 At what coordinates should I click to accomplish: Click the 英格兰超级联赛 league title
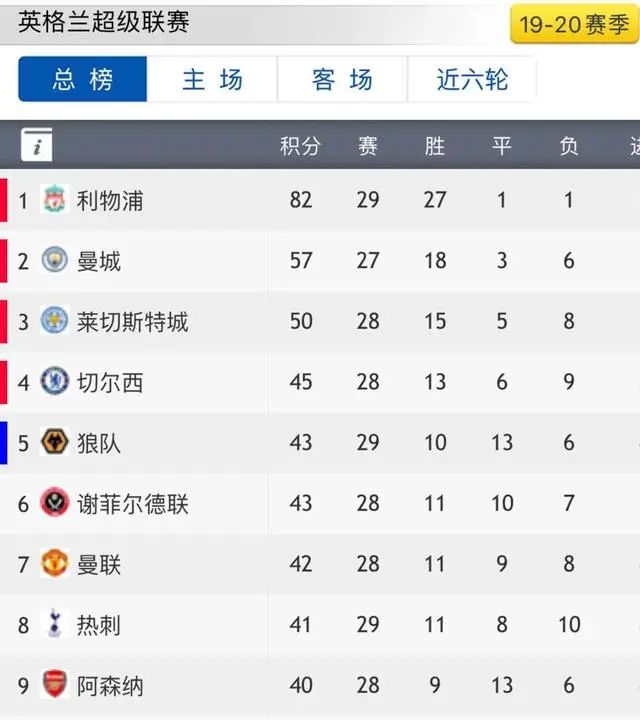103,22
